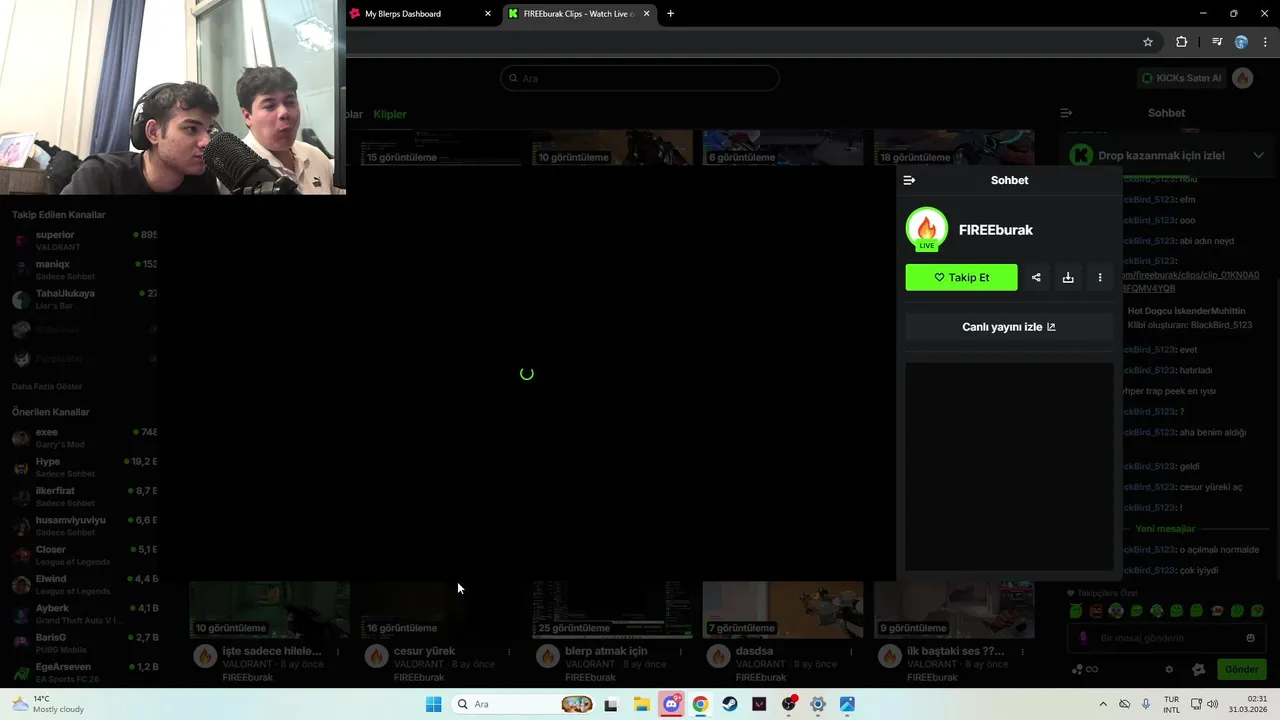The height and width of the screenshot is (720, 1280).
Task: Focus the Ara search field on Kick
Action: [640, 78]
